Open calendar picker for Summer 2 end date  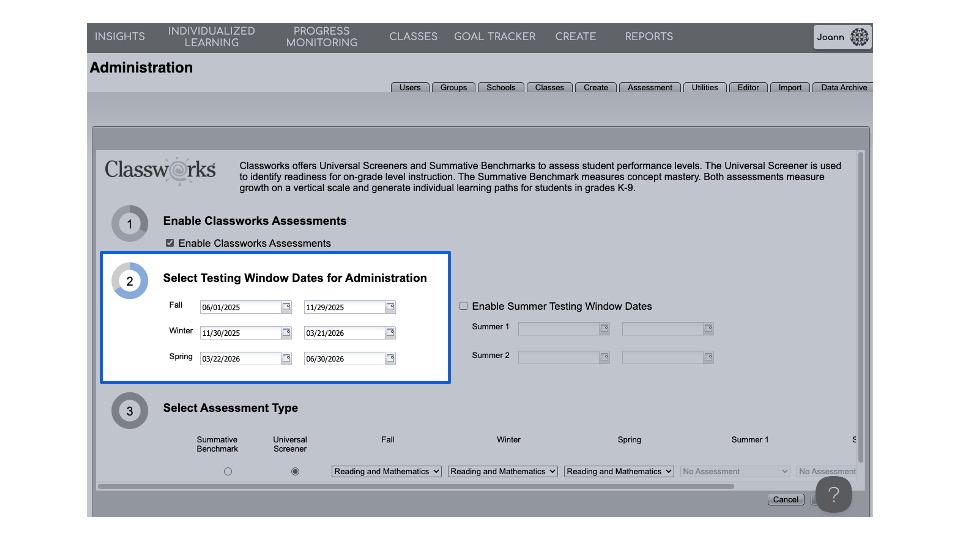pos(708,357)
